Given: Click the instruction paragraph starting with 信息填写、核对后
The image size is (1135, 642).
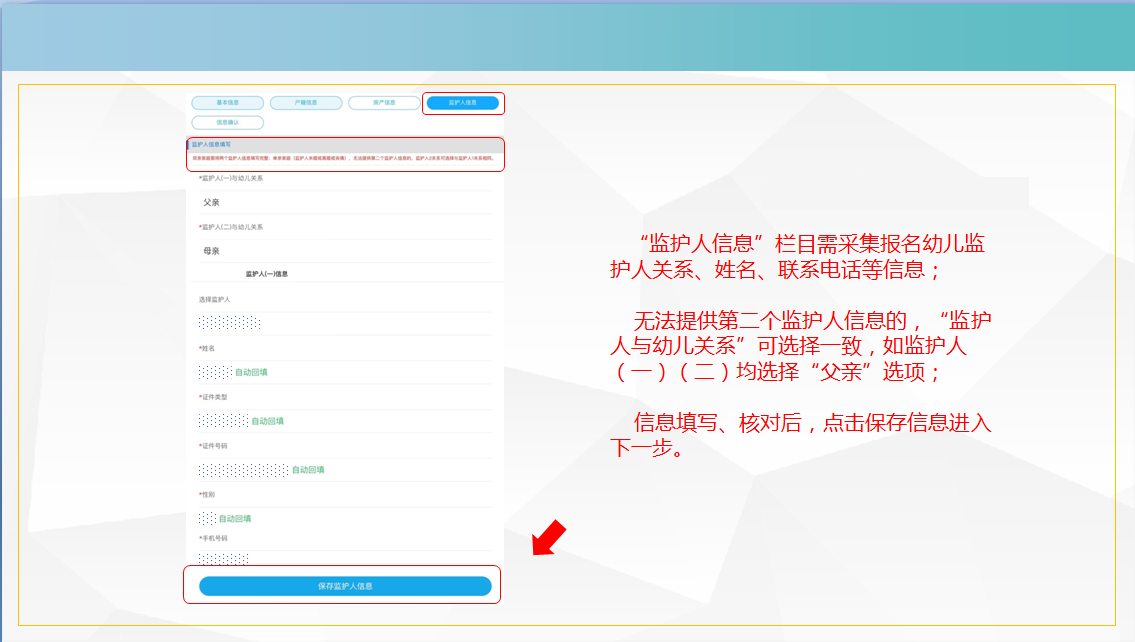Looking at the screenshot, I should [x=800, y=434].
